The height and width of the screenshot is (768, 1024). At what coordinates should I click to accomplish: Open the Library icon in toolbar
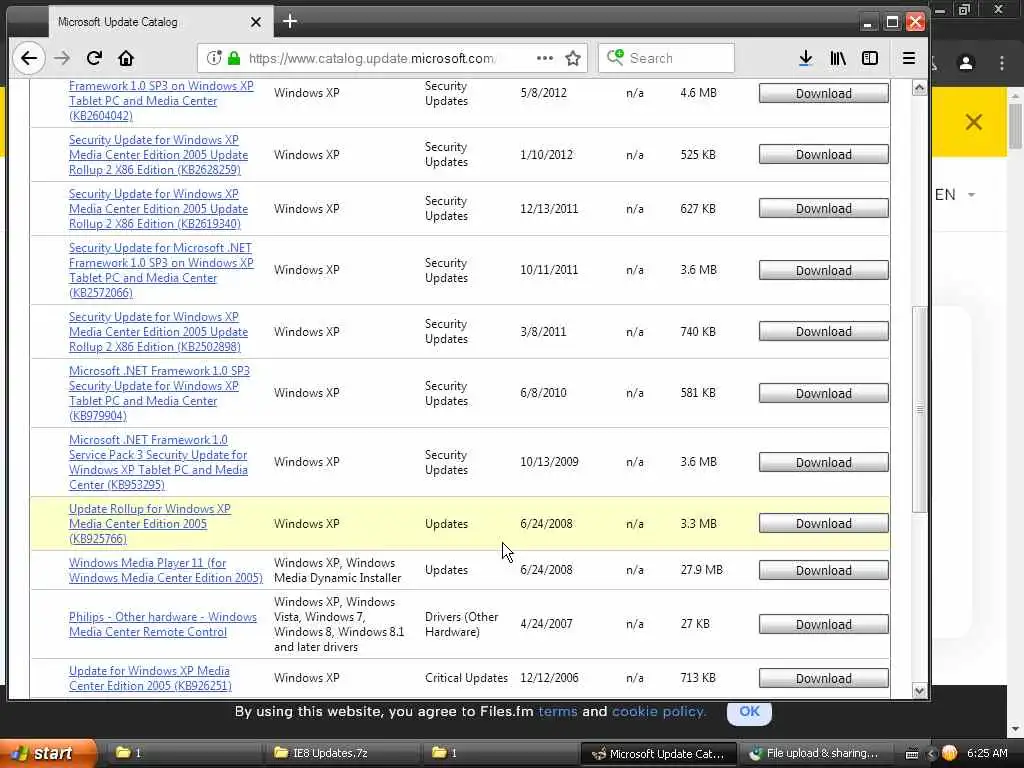(x=838, y=58)
